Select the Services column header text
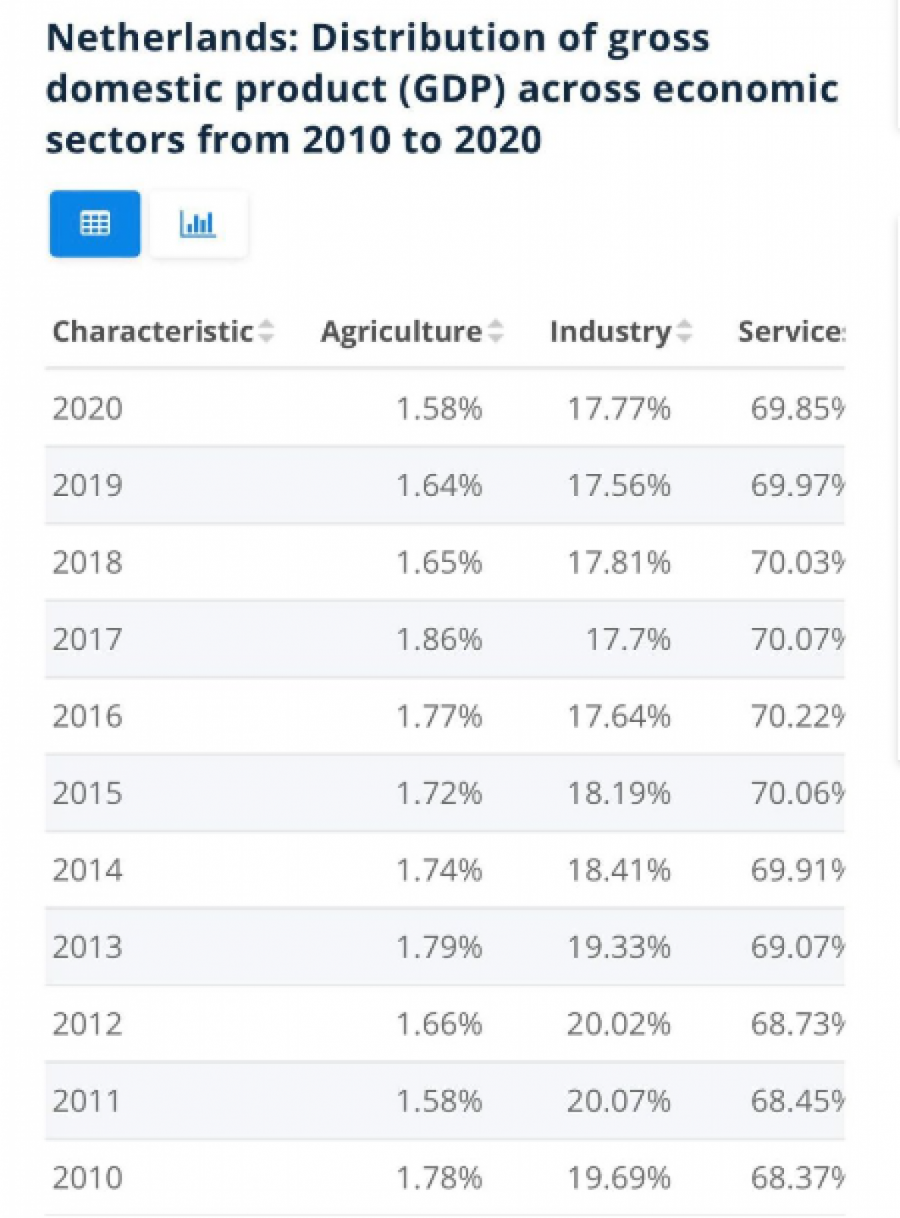Viewport: 900px width, 1218px height. coord(791,332)
